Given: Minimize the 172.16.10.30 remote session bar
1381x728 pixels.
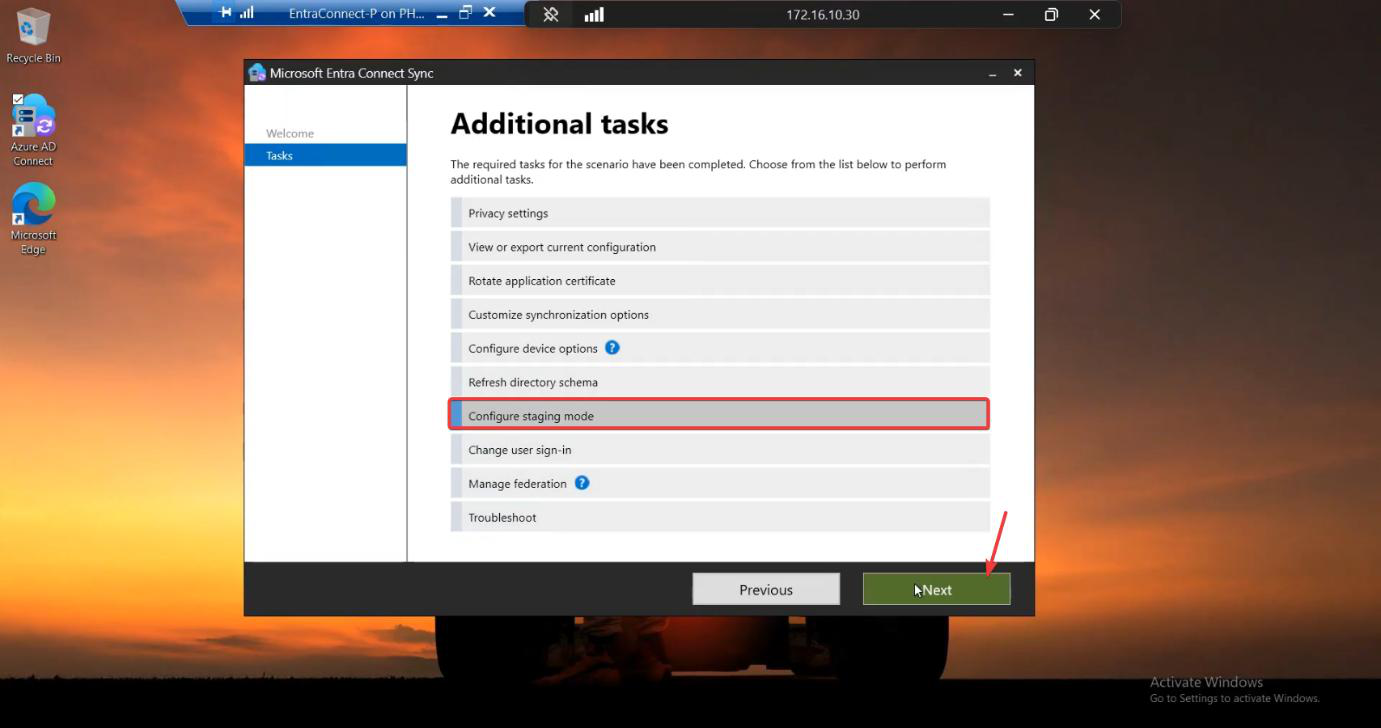Looking at the screenshot, I should click(1007, 15).
